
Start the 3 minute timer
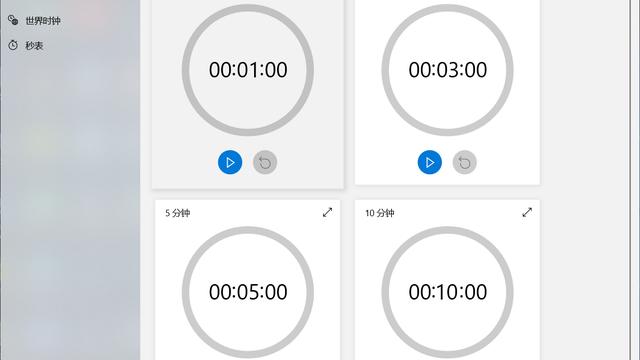click(429, 162)
